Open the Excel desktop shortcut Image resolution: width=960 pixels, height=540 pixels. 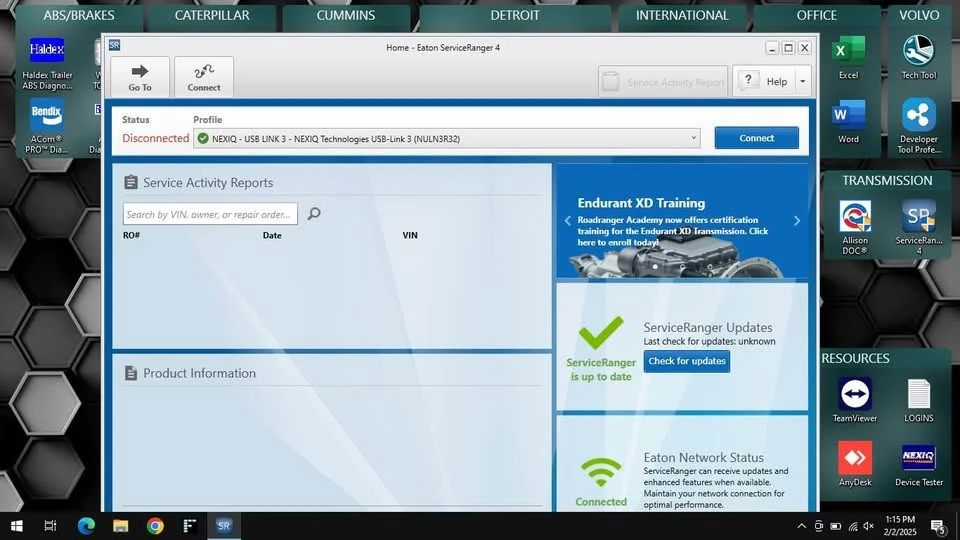click(x=849, y=57)
